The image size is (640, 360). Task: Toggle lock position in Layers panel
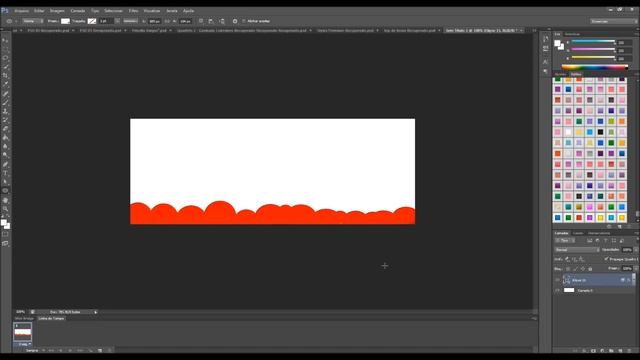point(582,269)
